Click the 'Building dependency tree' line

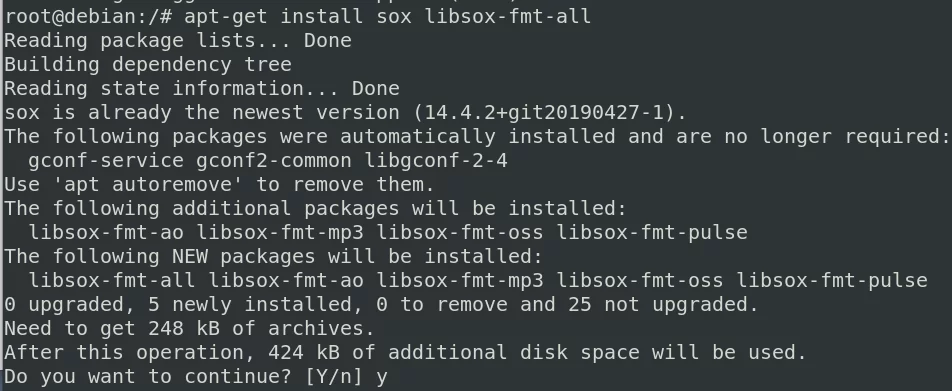(x=148, y=64)
